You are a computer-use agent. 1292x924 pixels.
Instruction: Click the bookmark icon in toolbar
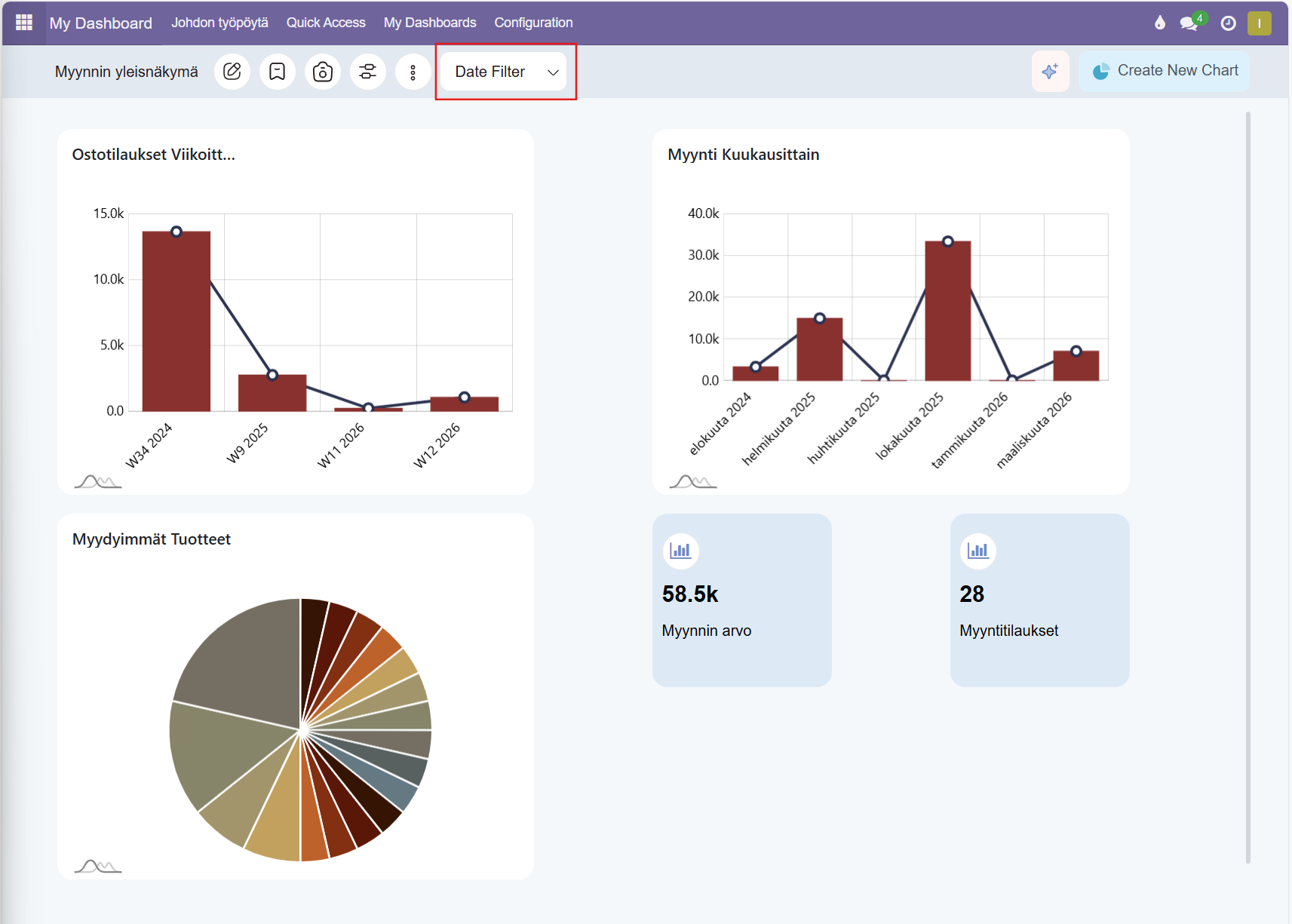(x=278, y=72)
